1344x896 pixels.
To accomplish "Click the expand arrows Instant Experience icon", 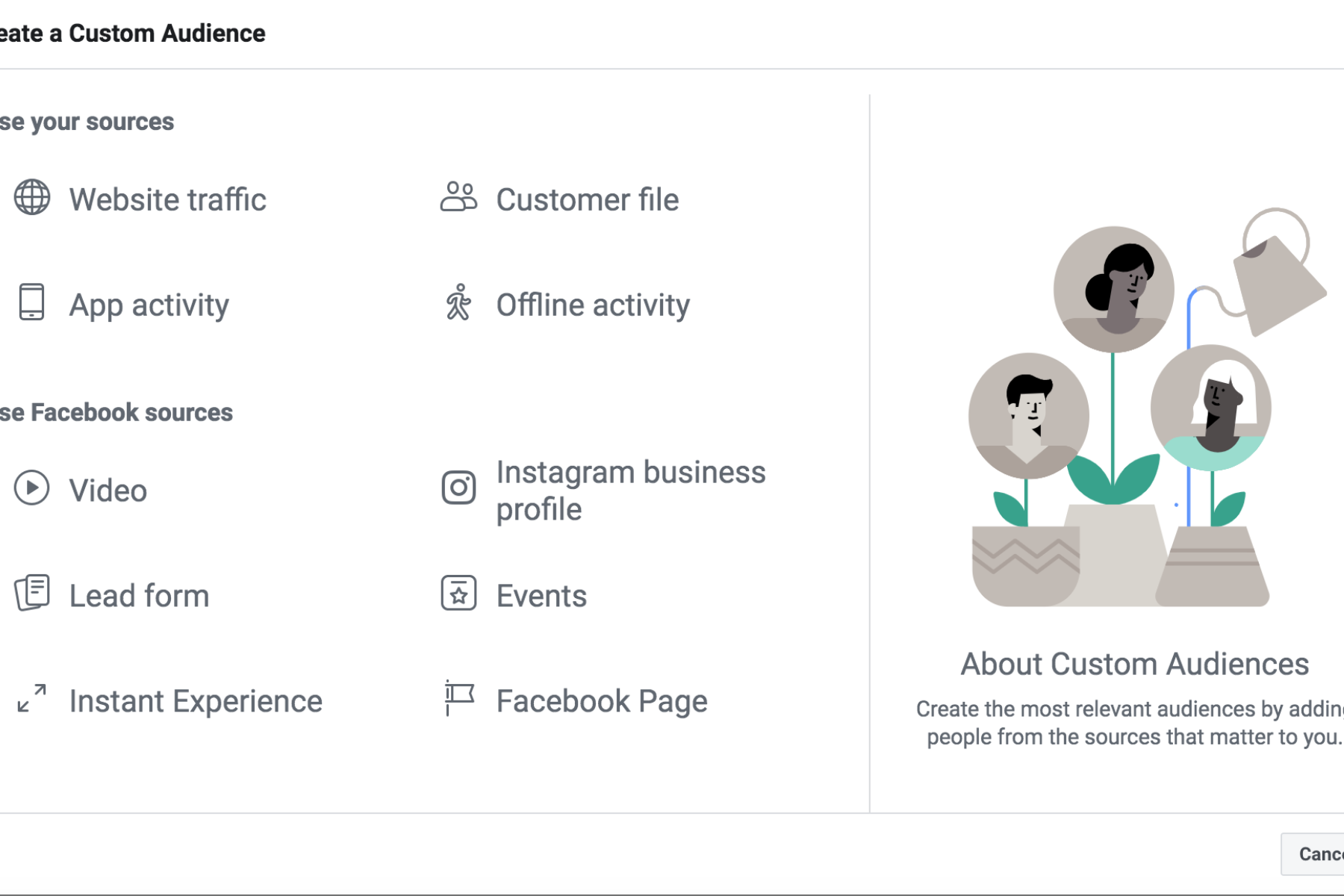I will point(32,699).
